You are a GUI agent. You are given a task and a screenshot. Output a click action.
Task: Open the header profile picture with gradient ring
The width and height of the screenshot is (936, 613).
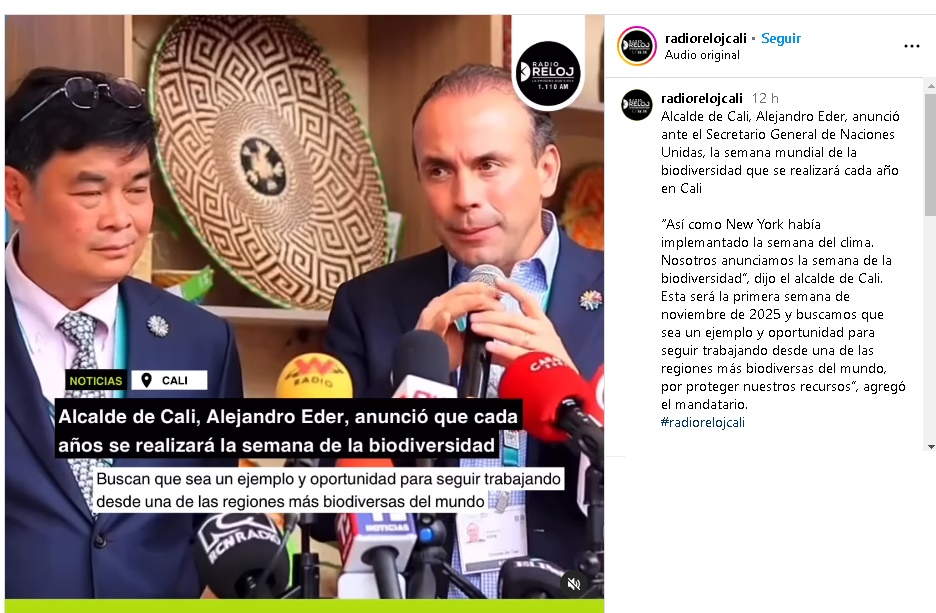637,46
